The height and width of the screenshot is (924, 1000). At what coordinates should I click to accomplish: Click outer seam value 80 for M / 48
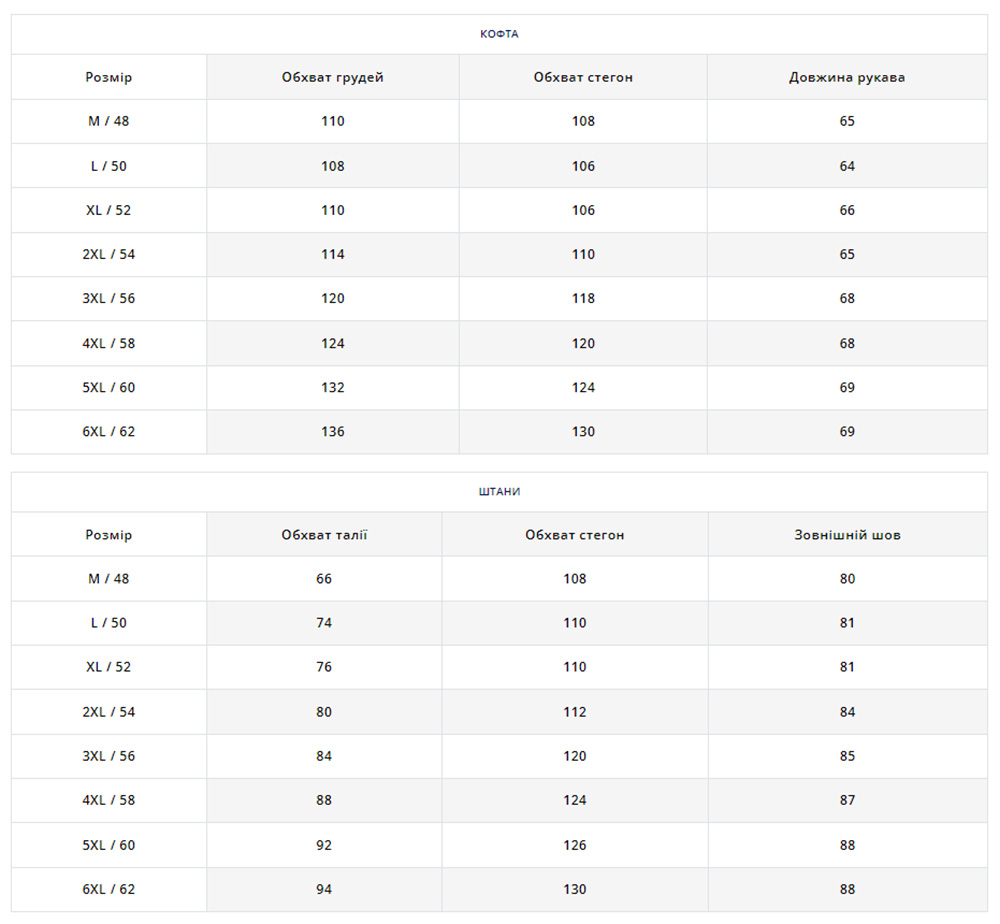847,579
